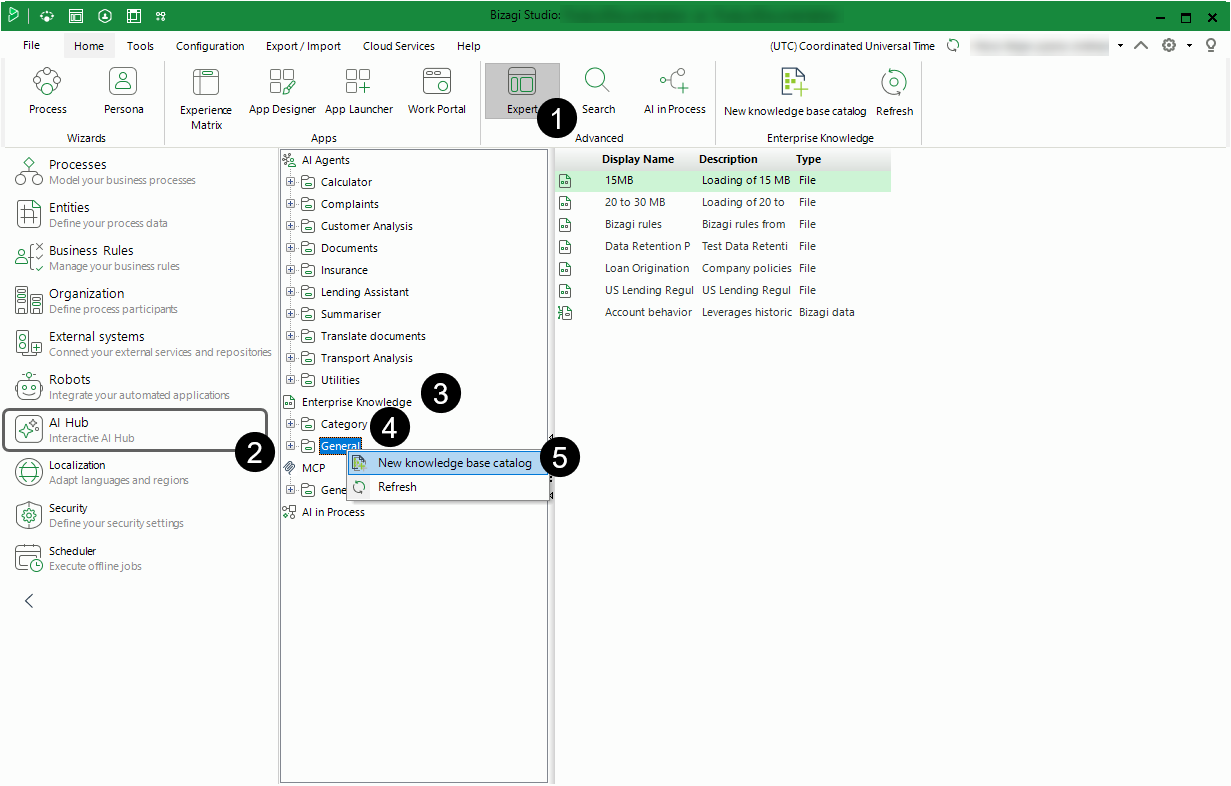Collapse the left sidebar arrow
This screenshot has width=1231, height=786.
[29, 601]
